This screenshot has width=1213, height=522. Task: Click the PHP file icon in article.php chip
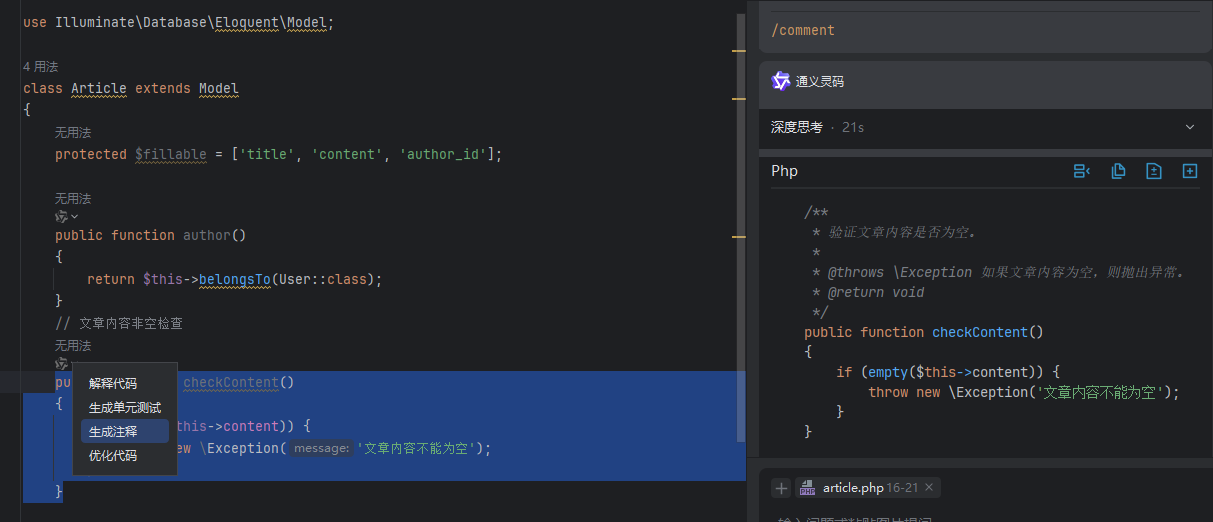tap(807, 488)
